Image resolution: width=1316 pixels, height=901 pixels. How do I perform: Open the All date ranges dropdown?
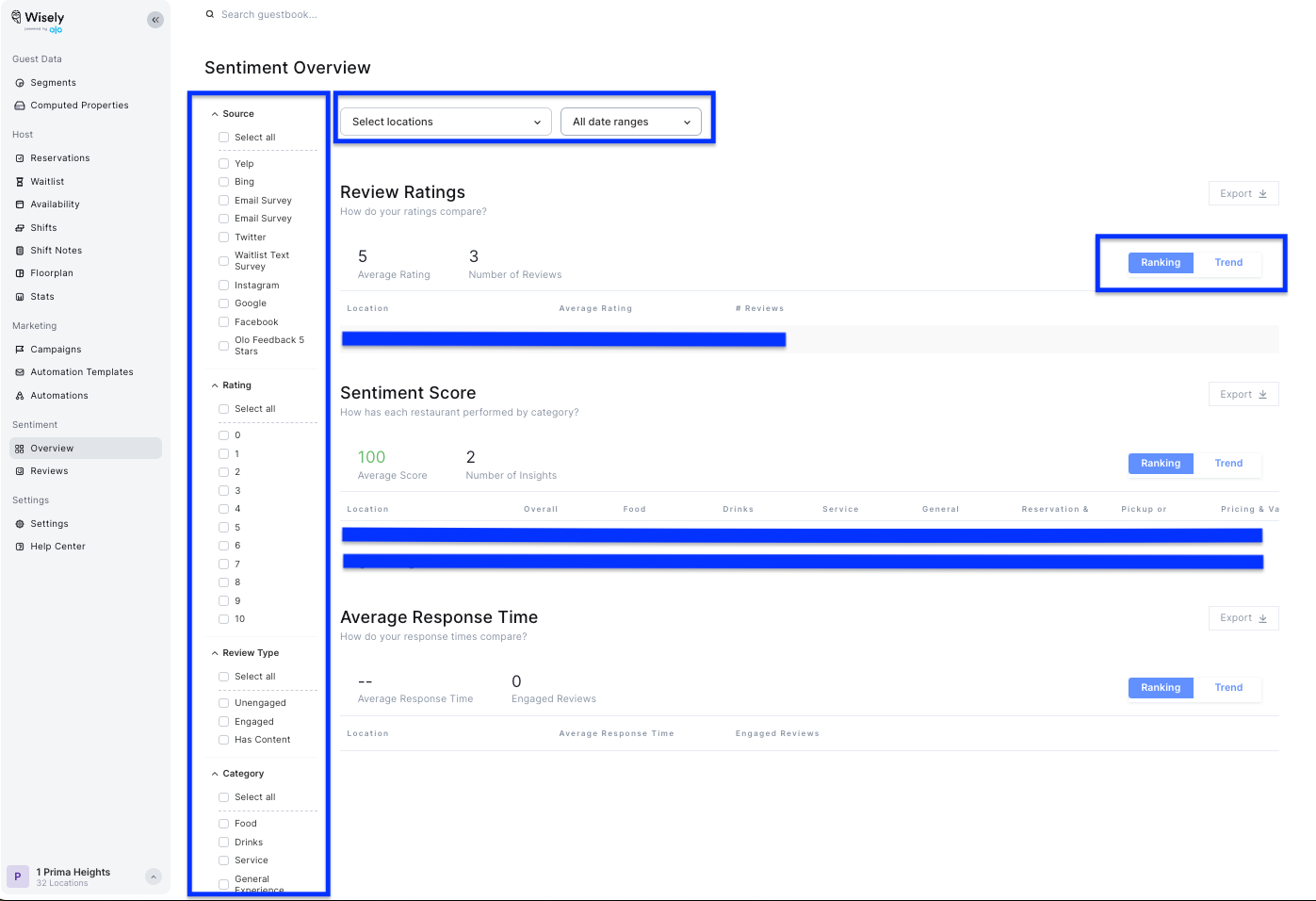click(x=631, y=122)
